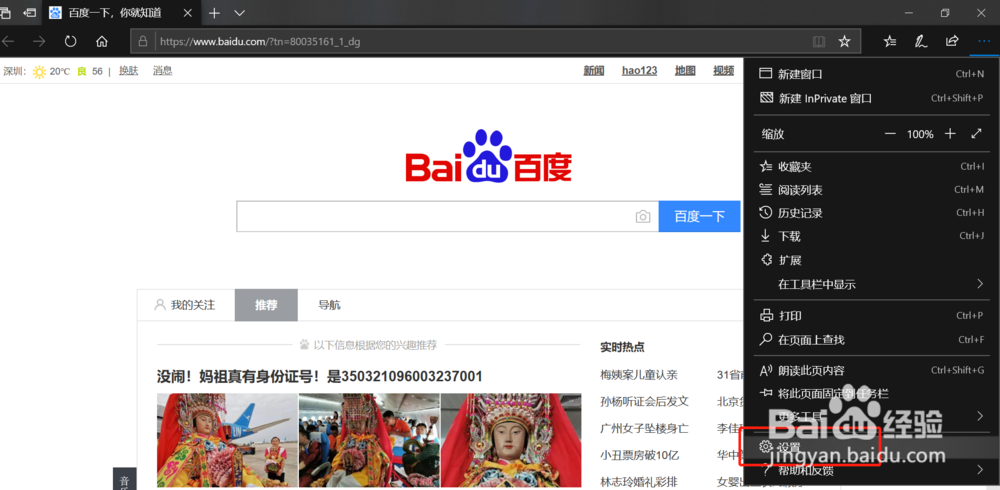Expand the 更多工具 submenu

pyautogui.click(x=872, y=416)
